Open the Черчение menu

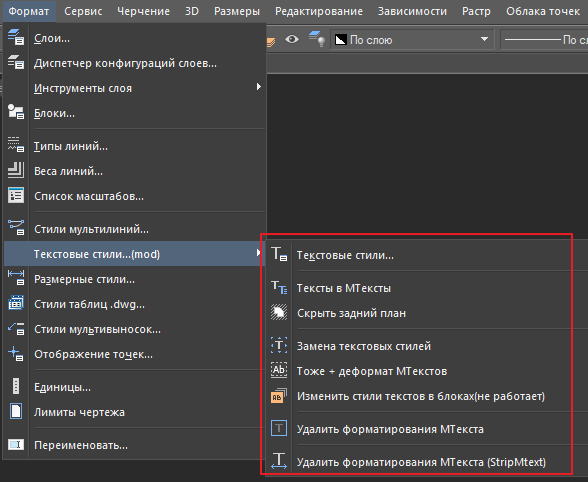[x=143, y=11]
